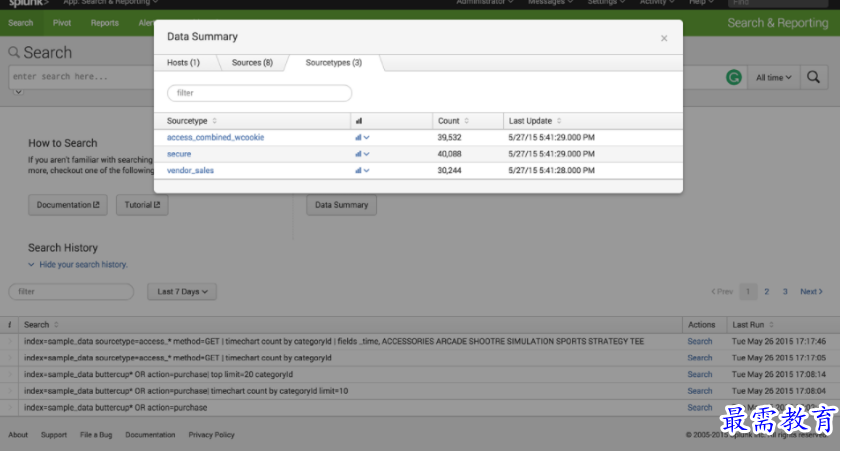Open the Pivot nav item
The width and height of the screenshot is (844, 451).
(62, 23)
